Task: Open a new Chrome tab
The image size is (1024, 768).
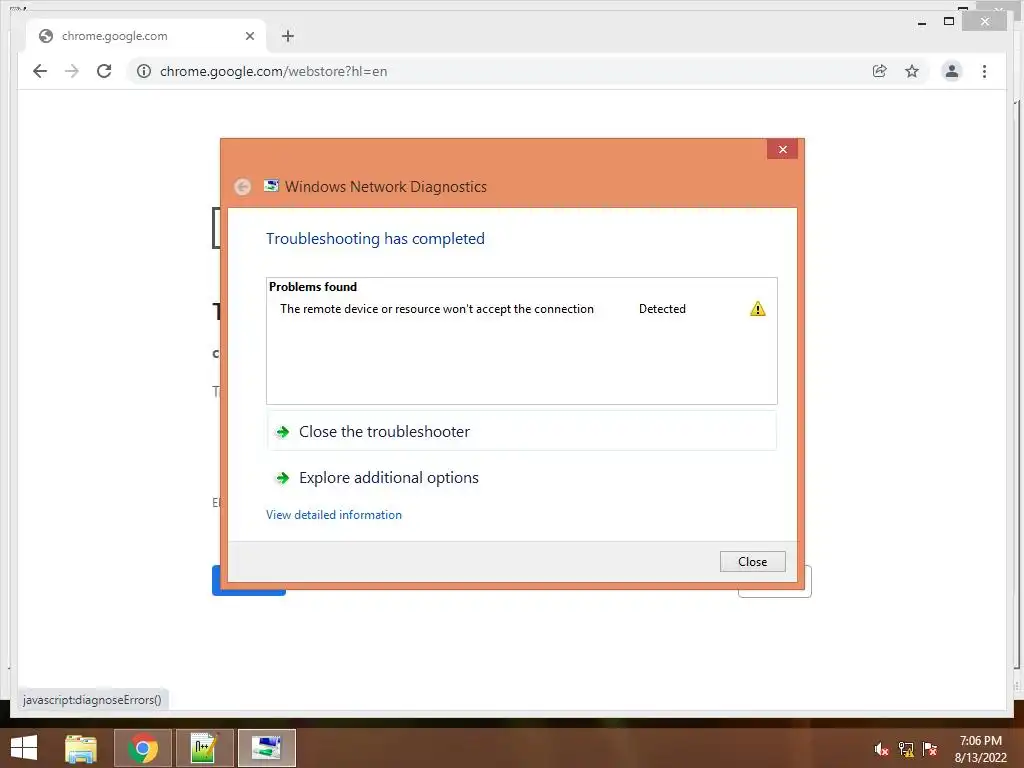Action: pyautogui.click(x=288, y=36)
